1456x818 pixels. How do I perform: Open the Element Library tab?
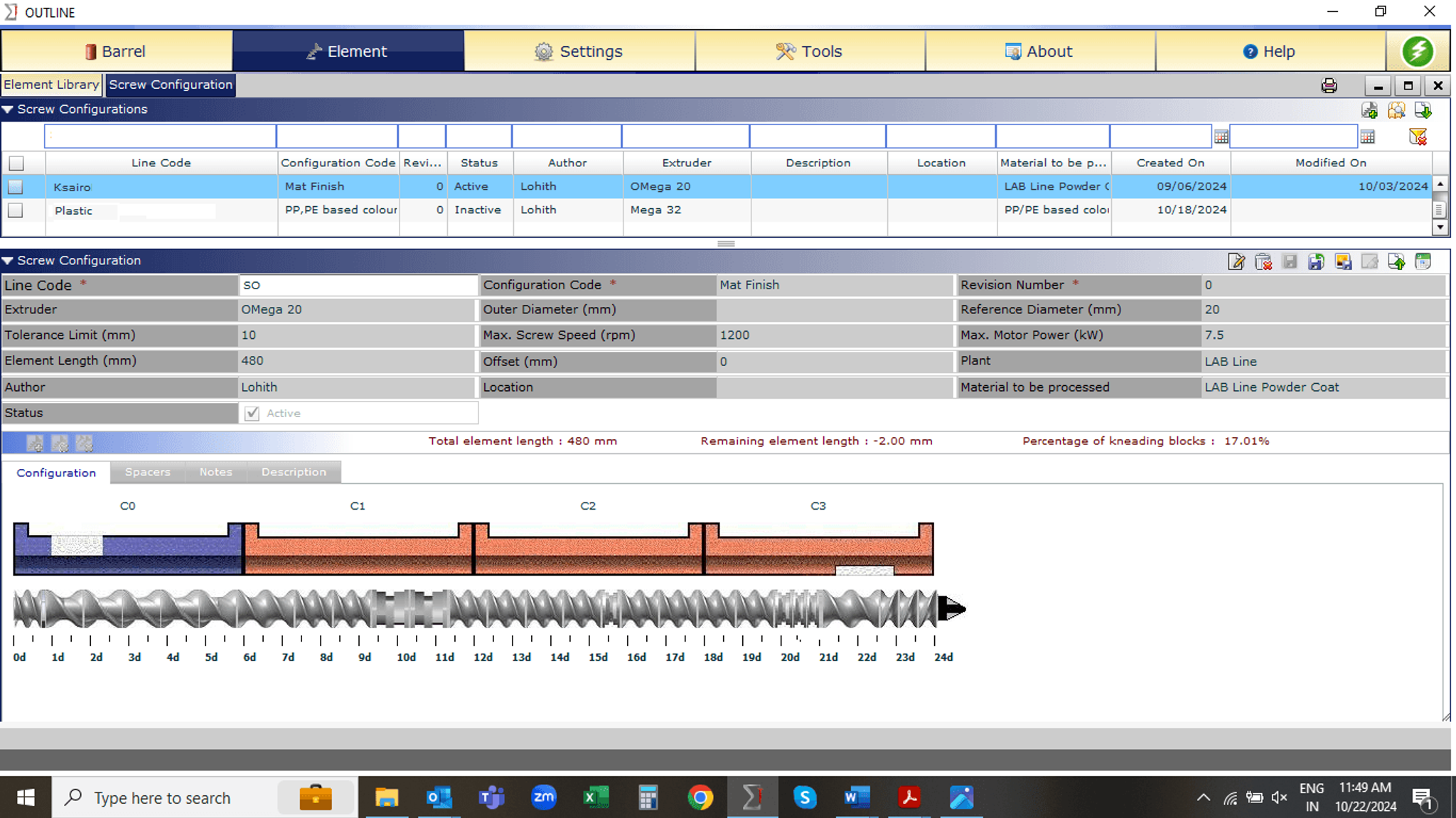point(51,85)
